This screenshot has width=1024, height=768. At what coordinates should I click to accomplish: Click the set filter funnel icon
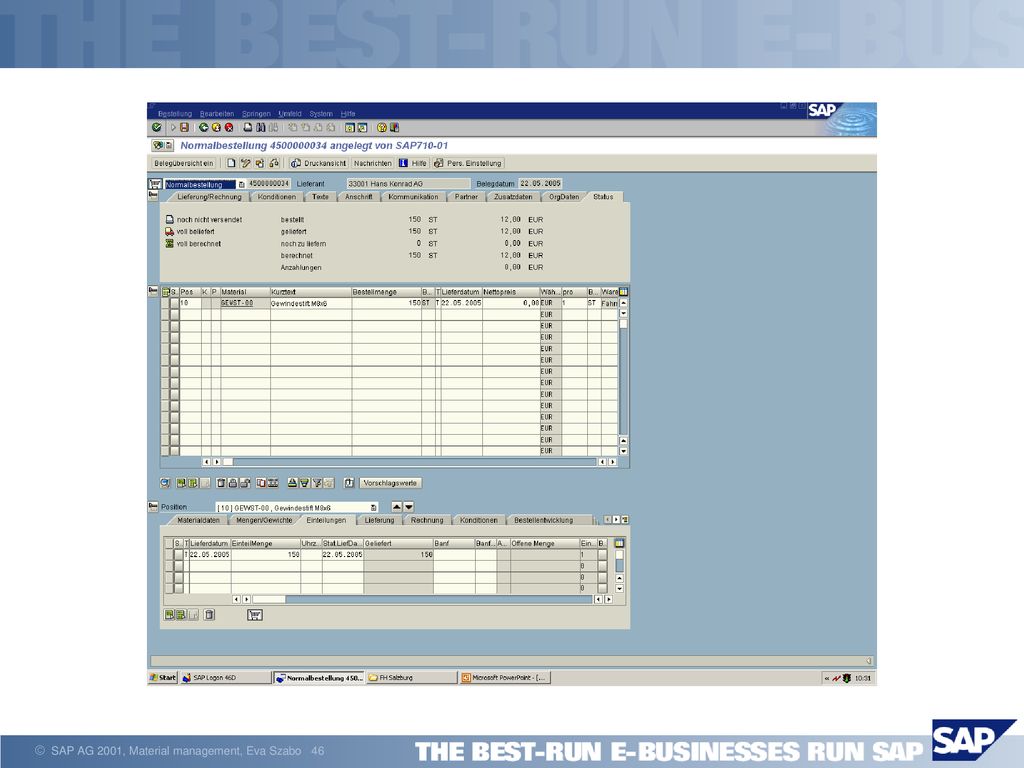click(317, 483)
